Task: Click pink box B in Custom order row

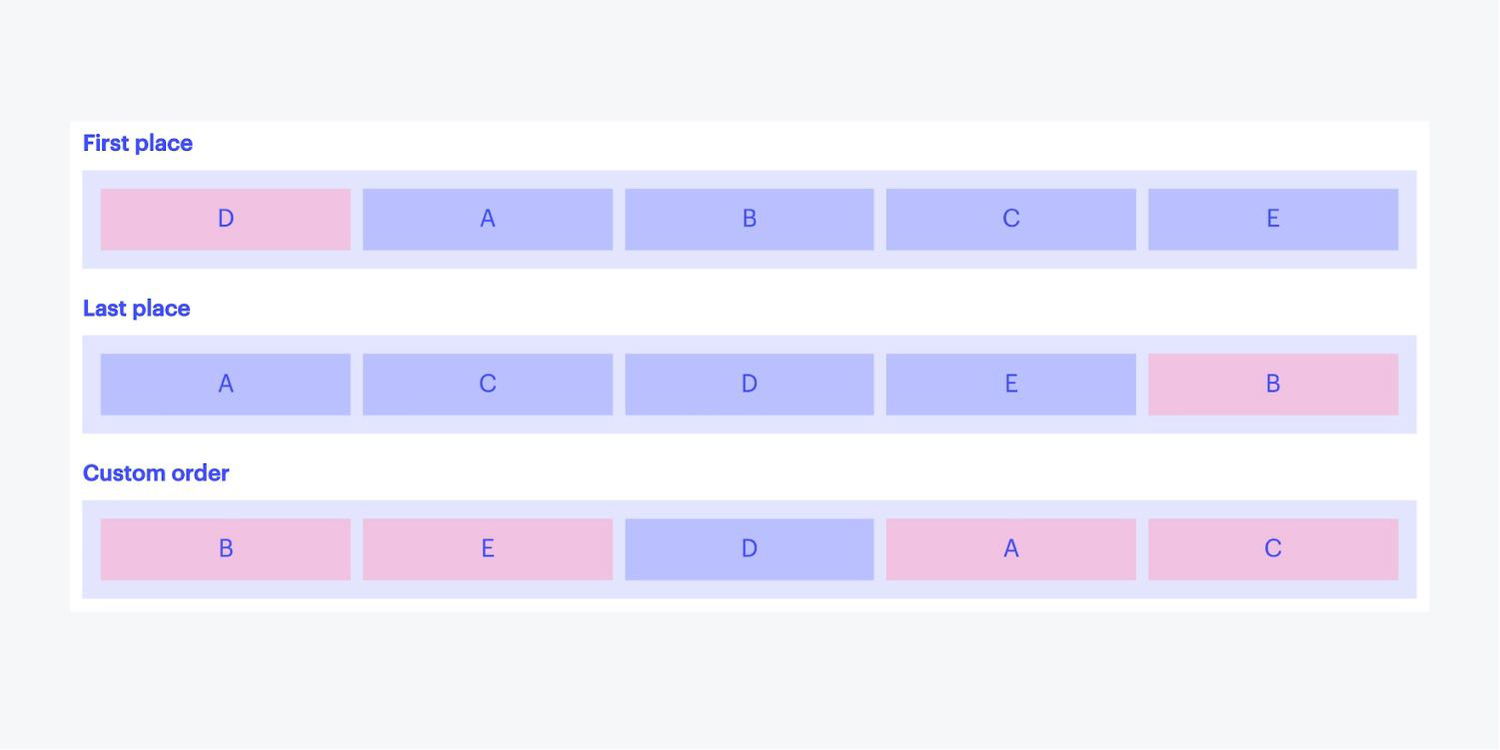Action: tap(225, 549)
